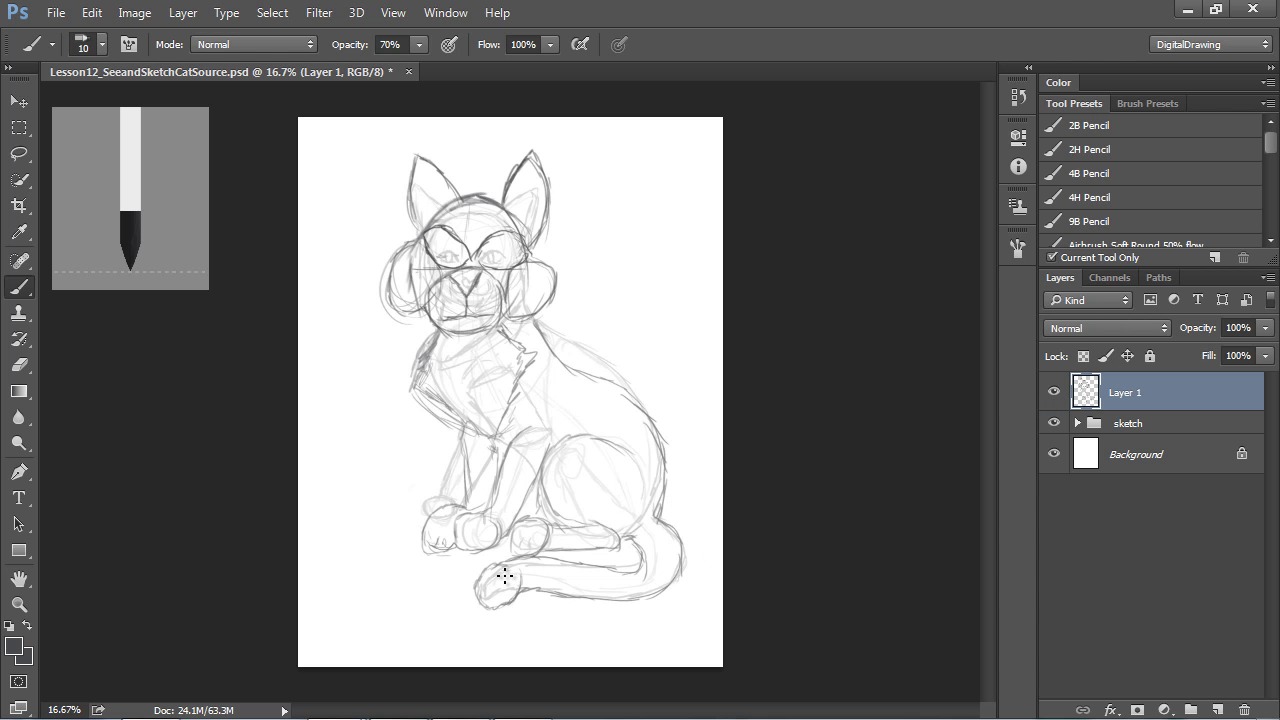The height and width of the screenshot is (720, 1280).
Task: Open the brush Mode dropdown
Action: tap(254, 44)
